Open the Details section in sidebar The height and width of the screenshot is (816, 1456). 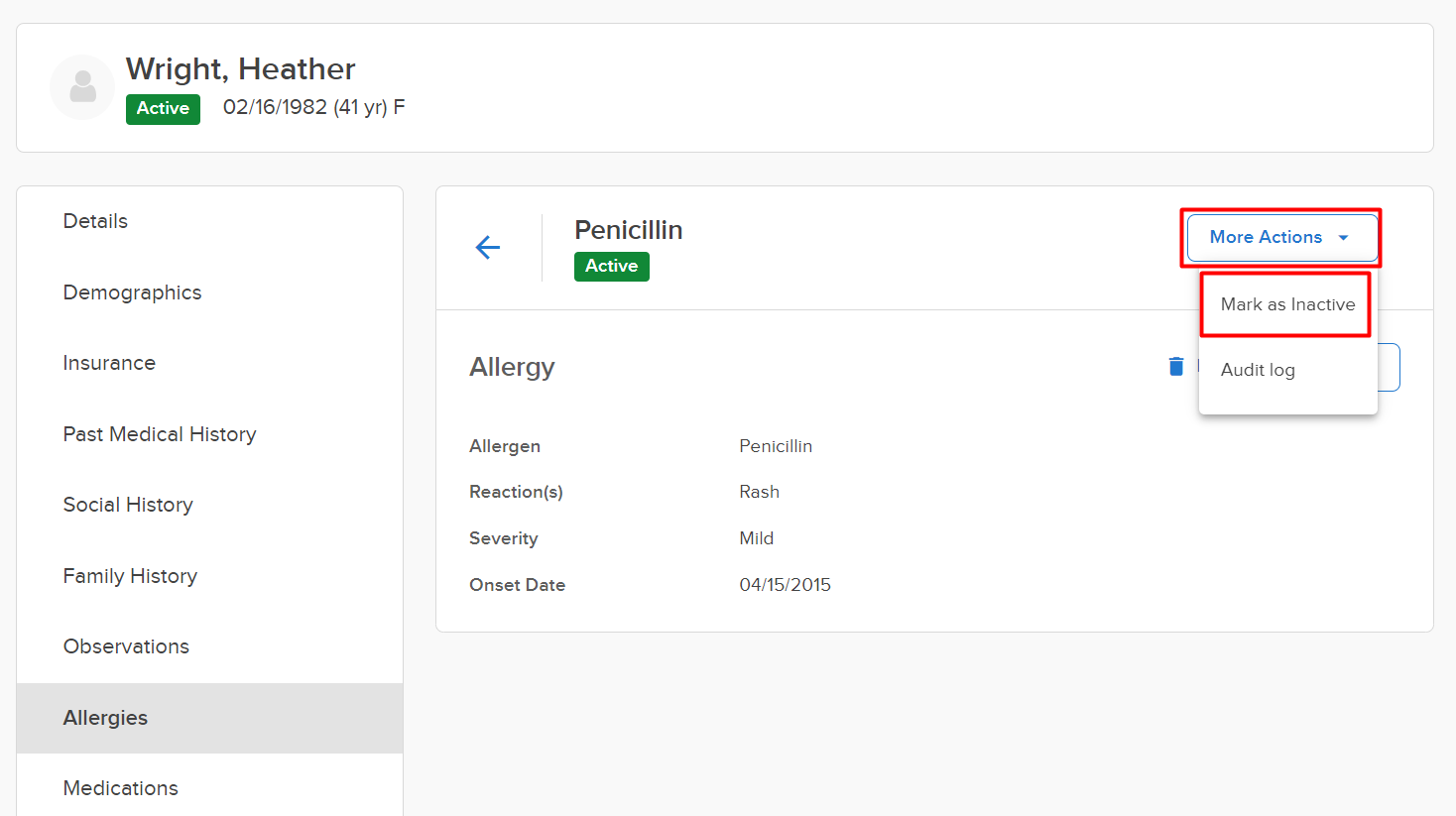(x=95, y=221)
